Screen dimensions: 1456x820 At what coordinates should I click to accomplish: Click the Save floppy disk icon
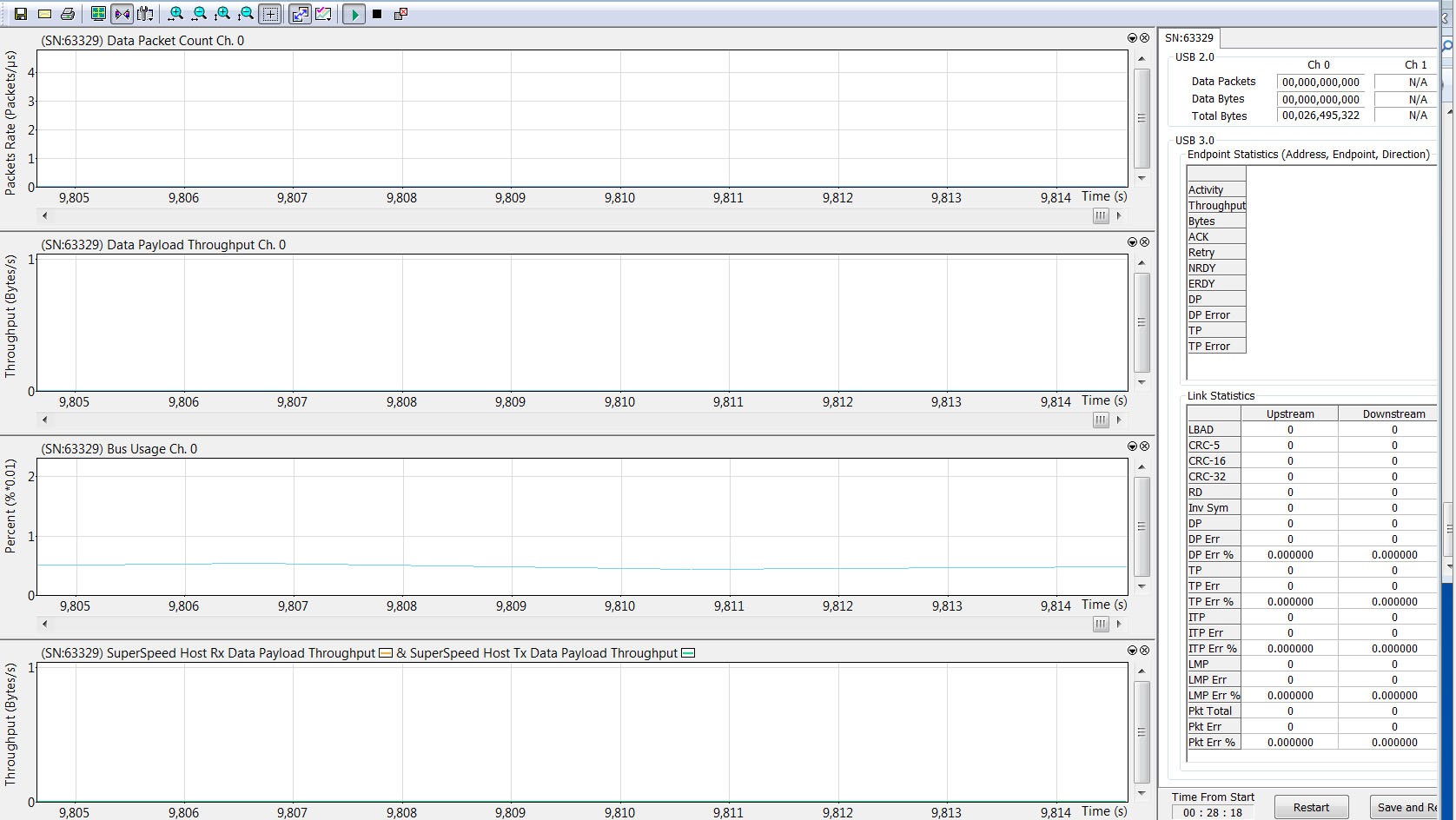tap(21, 14)
